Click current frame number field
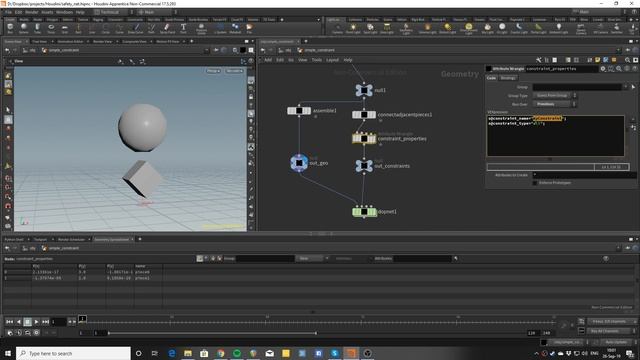This screenshot has width=640, height=360. pyautogui.click(x=58, y=322)
